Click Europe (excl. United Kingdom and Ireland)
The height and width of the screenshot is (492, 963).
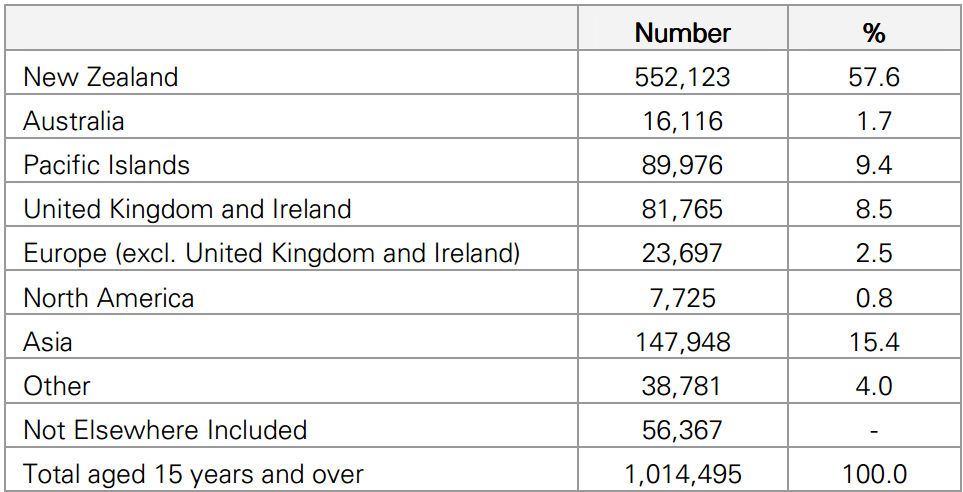coord(271,254)
